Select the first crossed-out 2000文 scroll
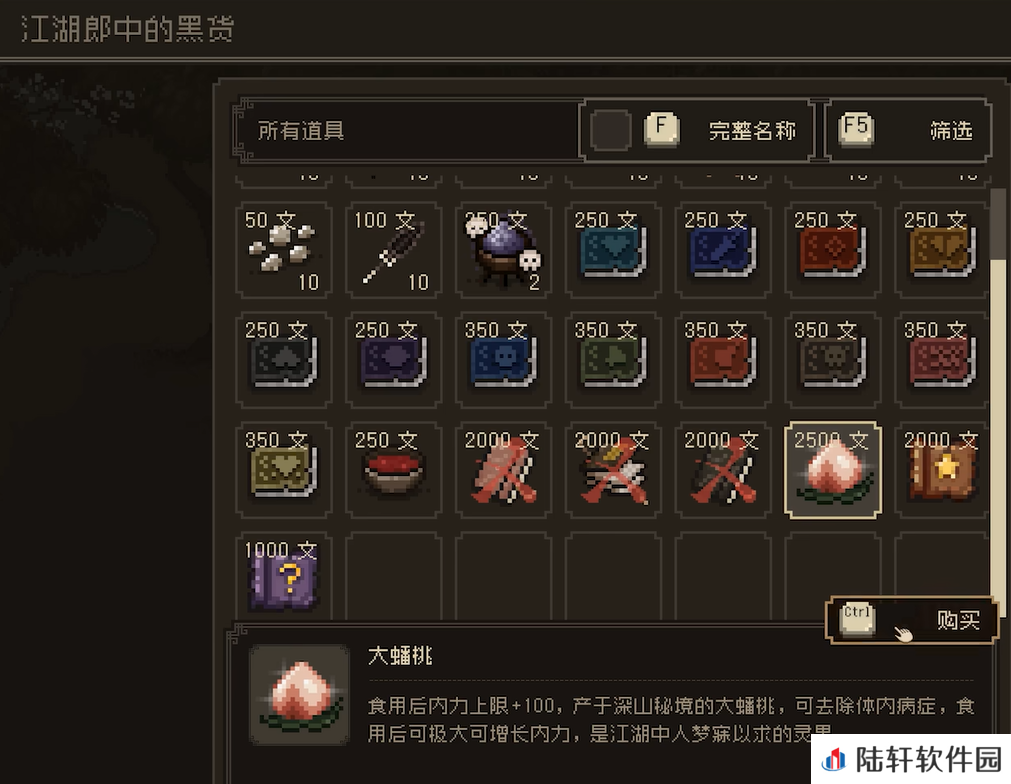The height and width of the screenshot is (784, 1011). pyautogui.click(x=503, y=470)
